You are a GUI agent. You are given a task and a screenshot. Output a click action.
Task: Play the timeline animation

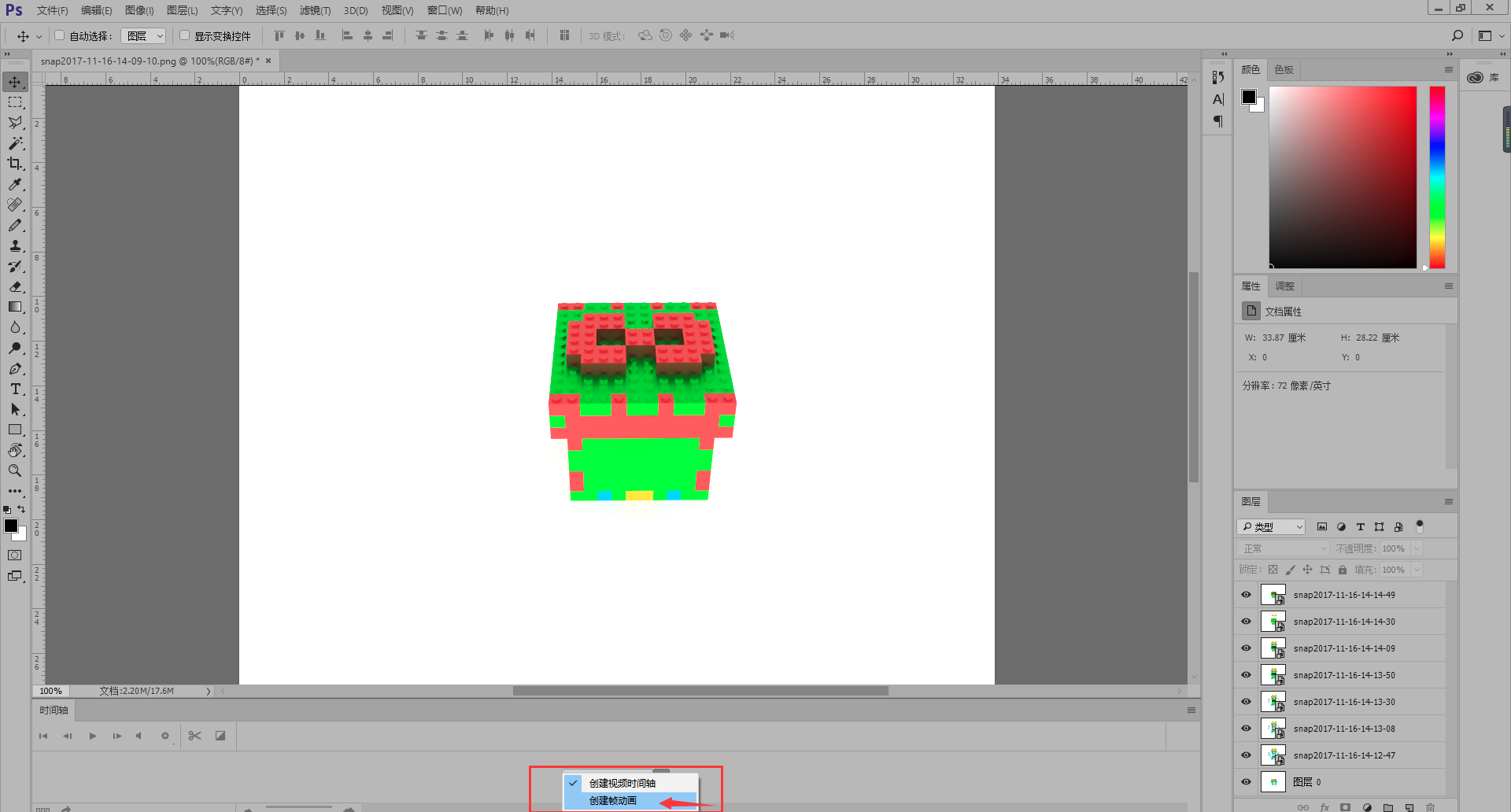click(x=93, y=736)
